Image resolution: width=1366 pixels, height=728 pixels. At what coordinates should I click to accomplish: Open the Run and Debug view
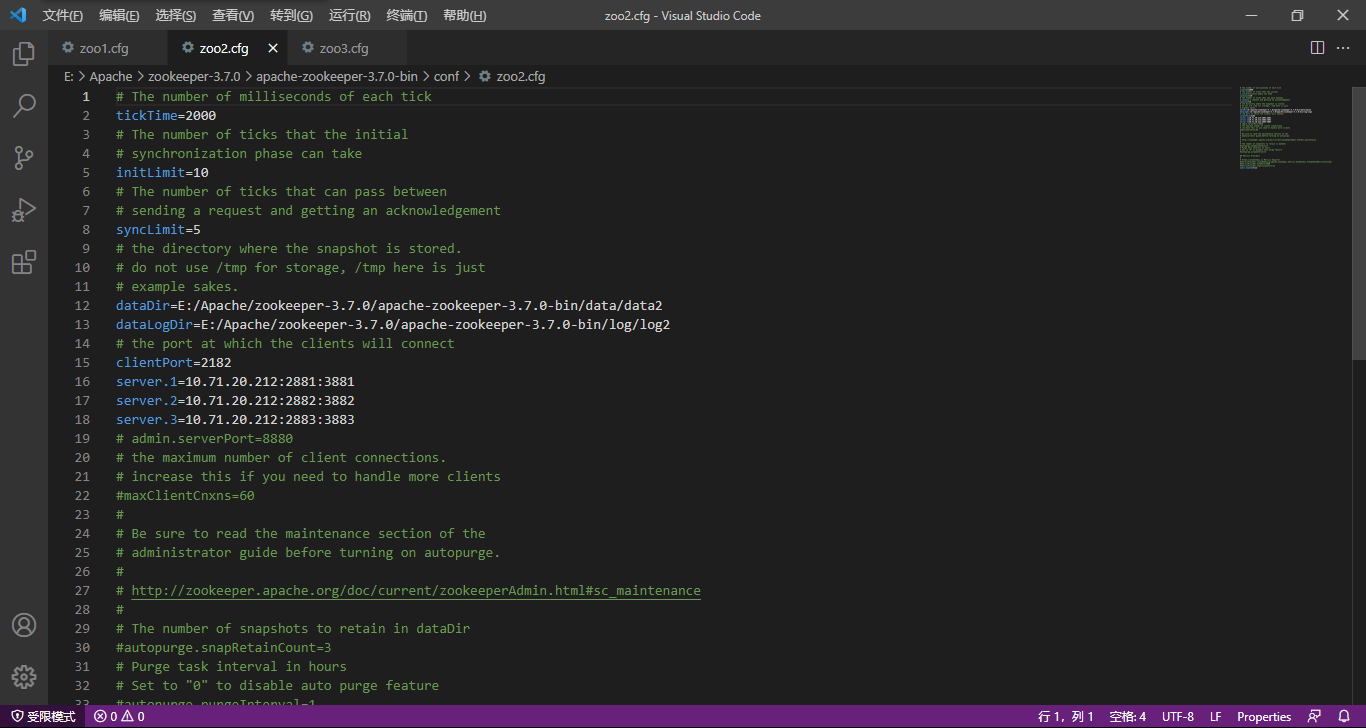pos(24,210)
